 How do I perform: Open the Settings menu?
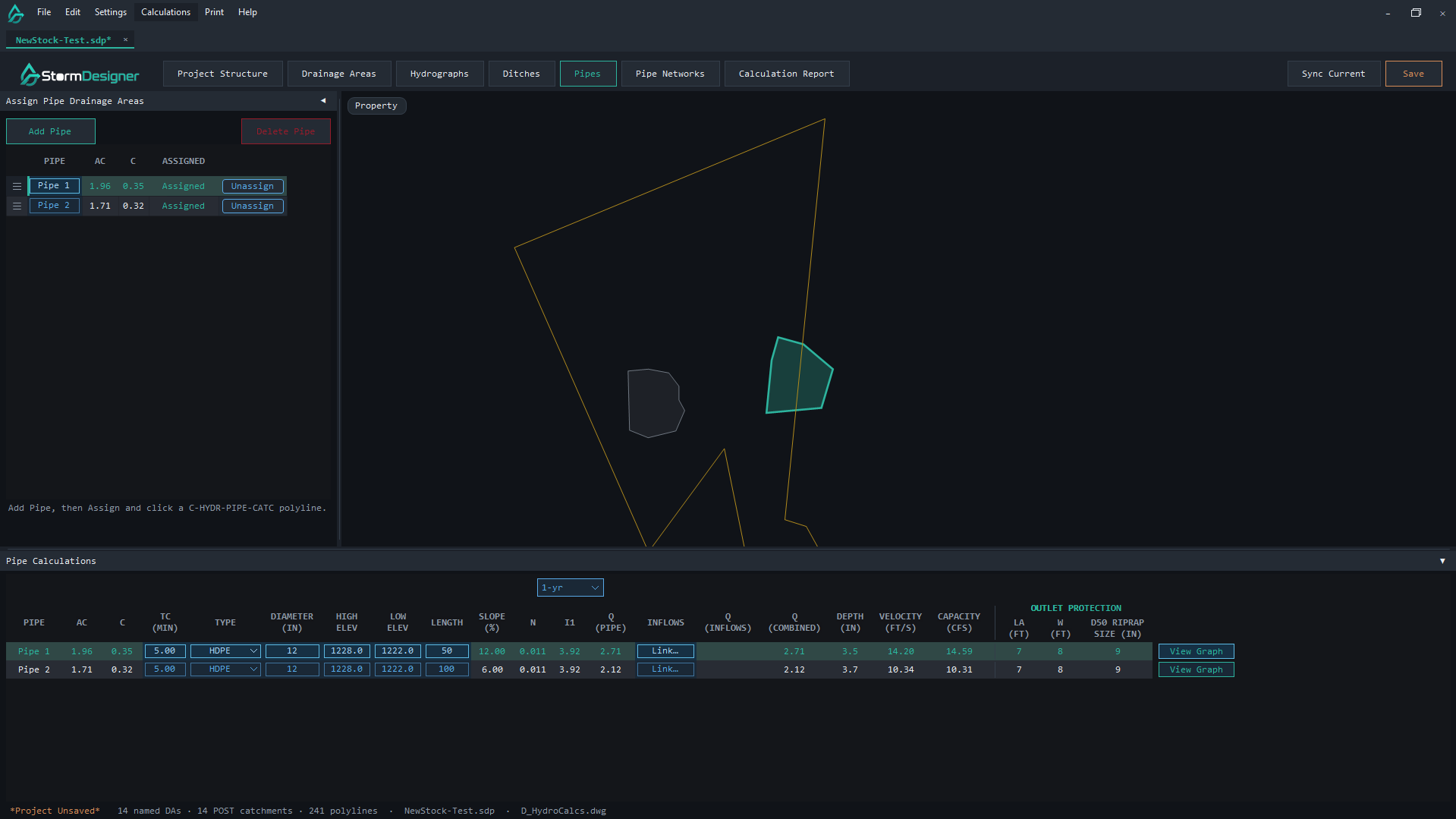(111, 12)
